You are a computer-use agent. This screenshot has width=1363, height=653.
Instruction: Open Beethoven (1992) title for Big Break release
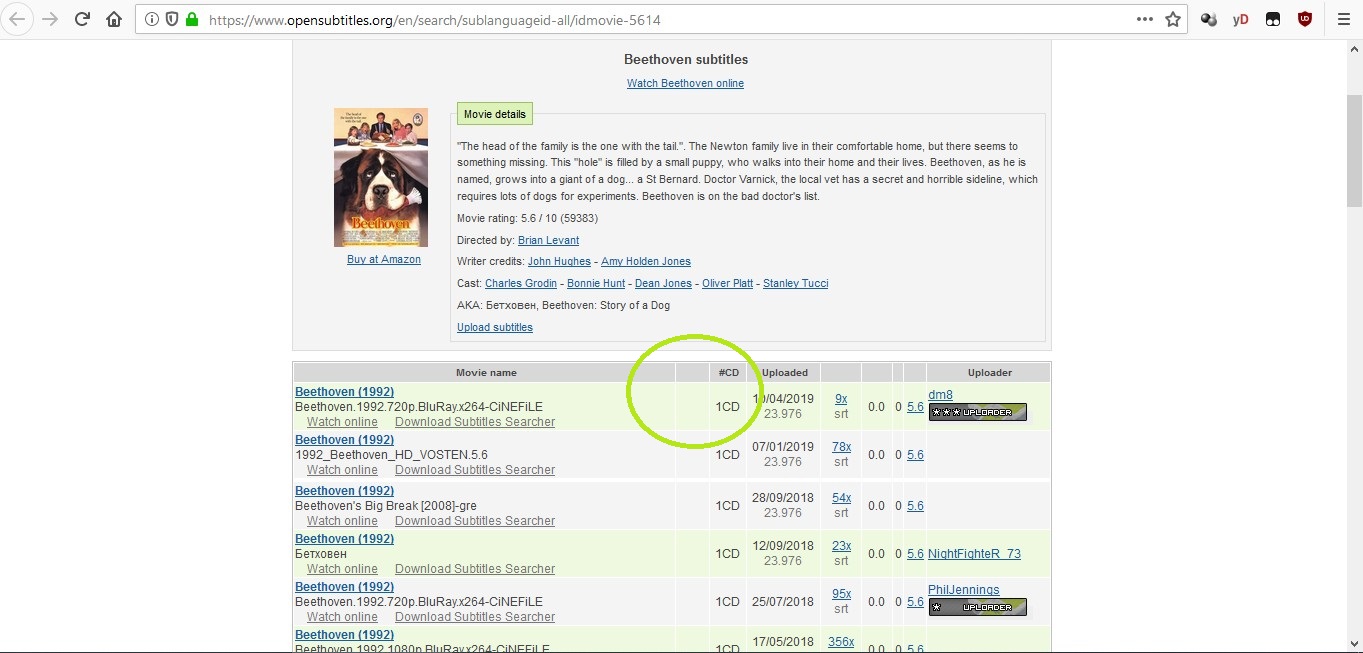click(x=345, y=490)
